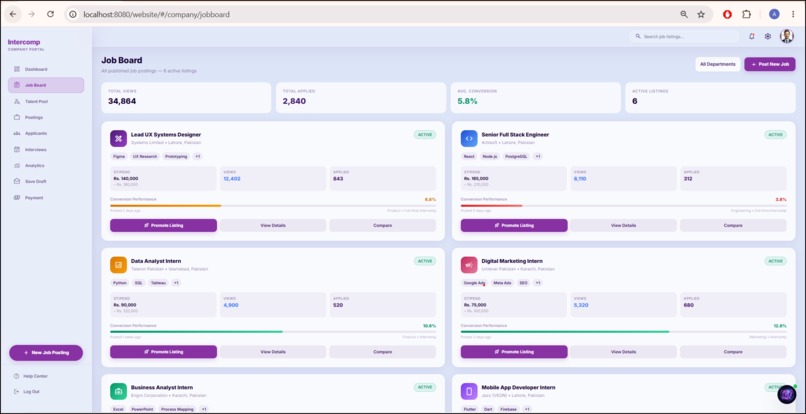Click the Tableau skill tag
The image size is (806, 414).
(x=158, y=283)
